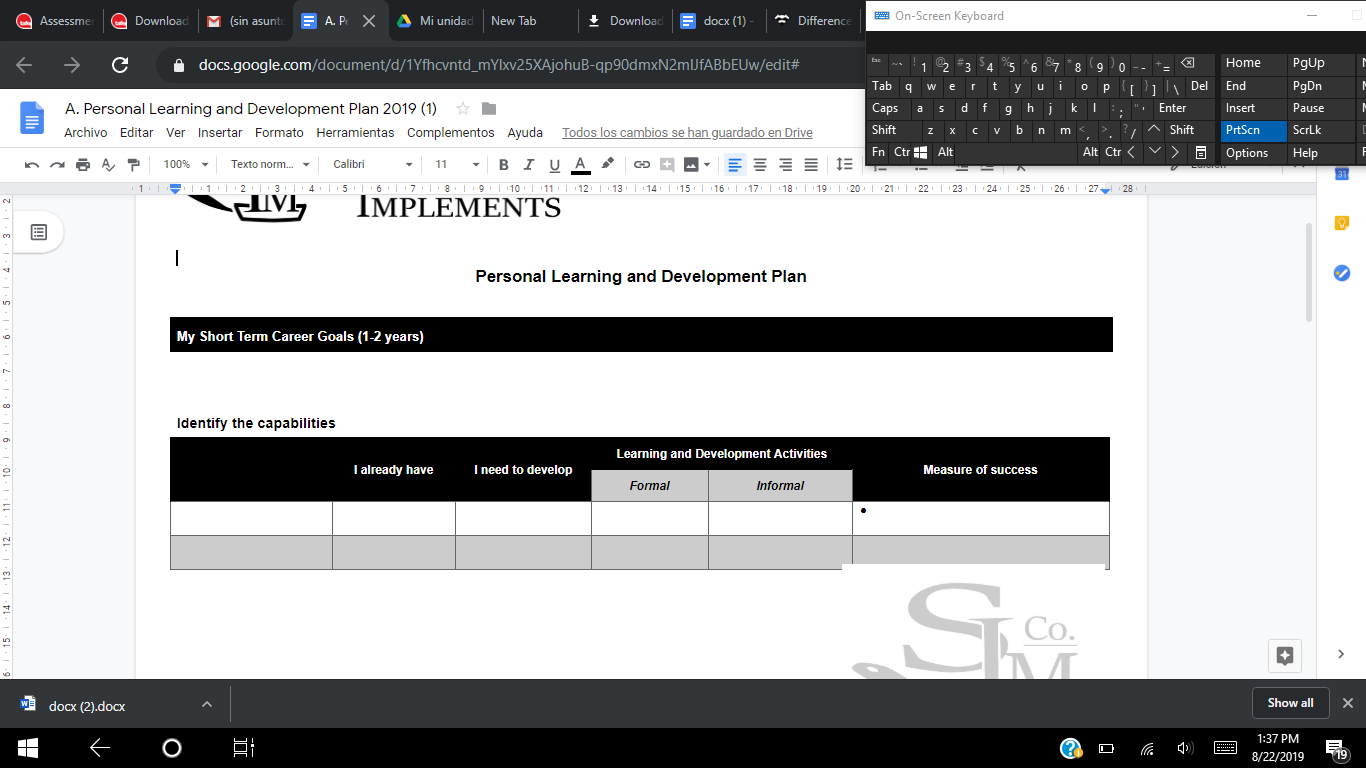Open the Texto normal style dropdown
The width and height of the screenshot is (1366, 768).
click(x=270, y=165)
